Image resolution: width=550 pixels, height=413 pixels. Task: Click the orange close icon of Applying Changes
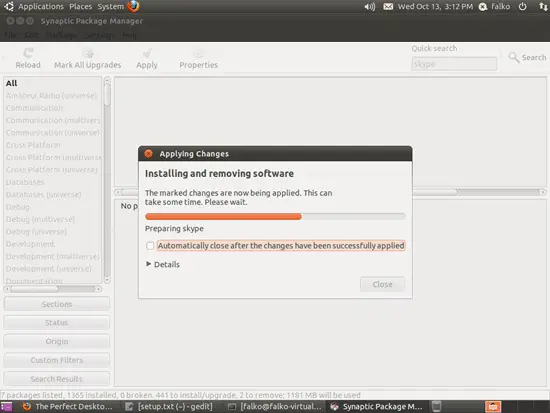[149, 154]
